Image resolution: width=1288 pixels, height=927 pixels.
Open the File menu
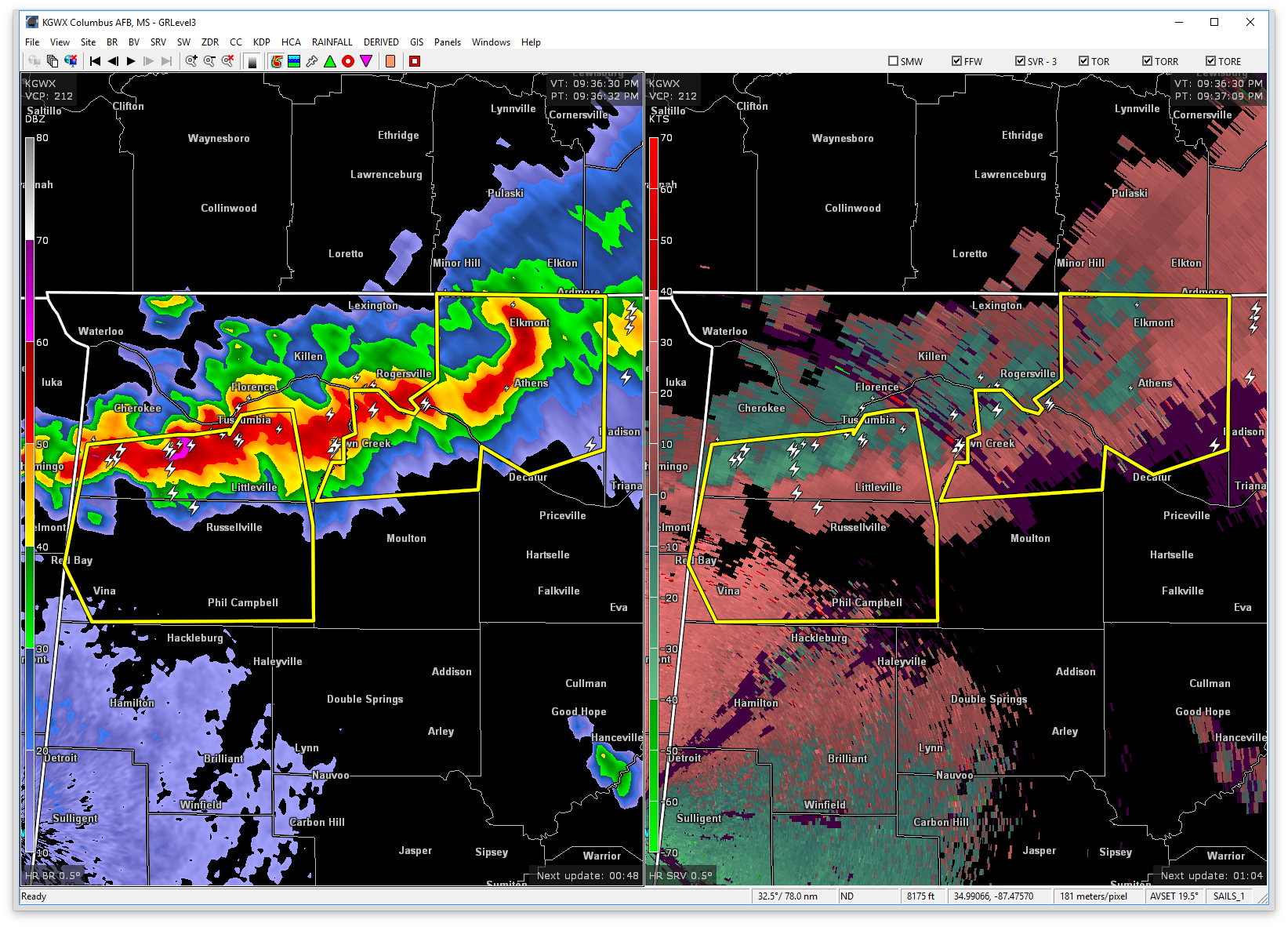pos(32,42)
